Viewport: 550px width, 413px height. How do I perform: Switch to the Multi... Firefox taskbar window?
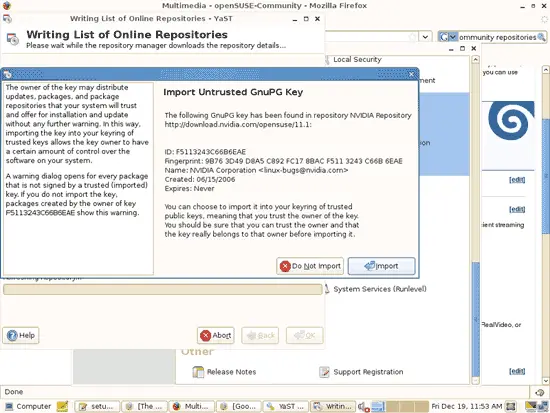192,406
